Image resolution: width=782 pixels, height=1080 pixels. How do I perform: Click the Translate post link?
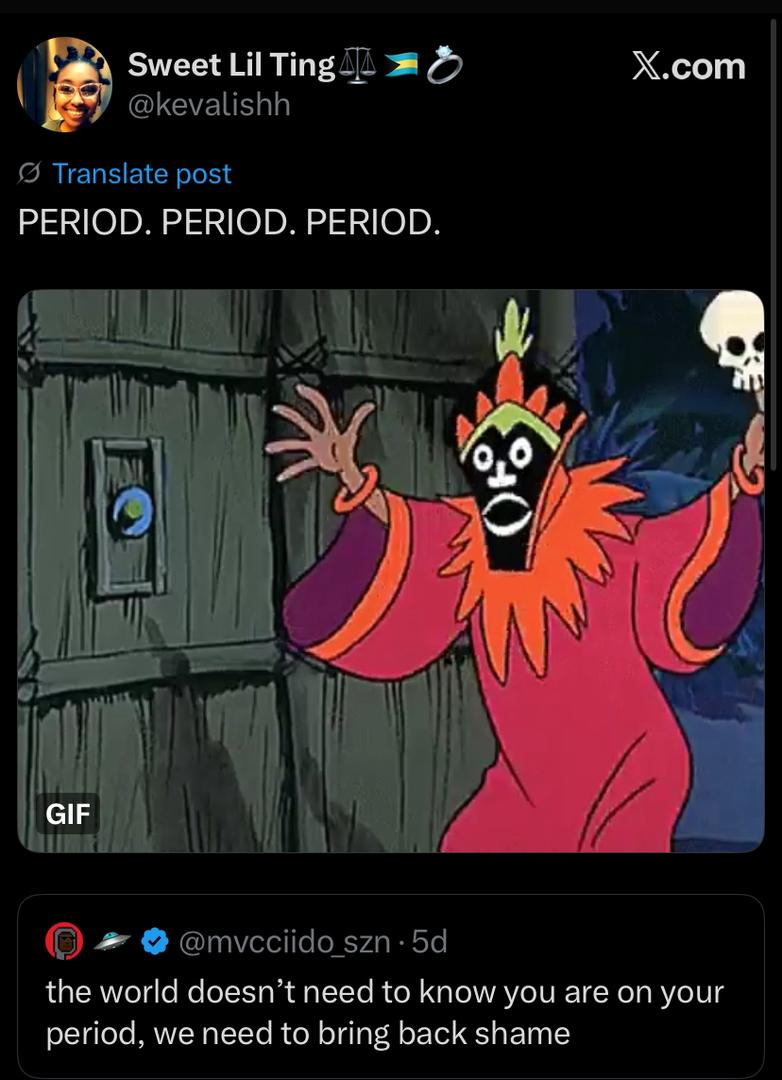pyautogui.click(x=142, y=174)
